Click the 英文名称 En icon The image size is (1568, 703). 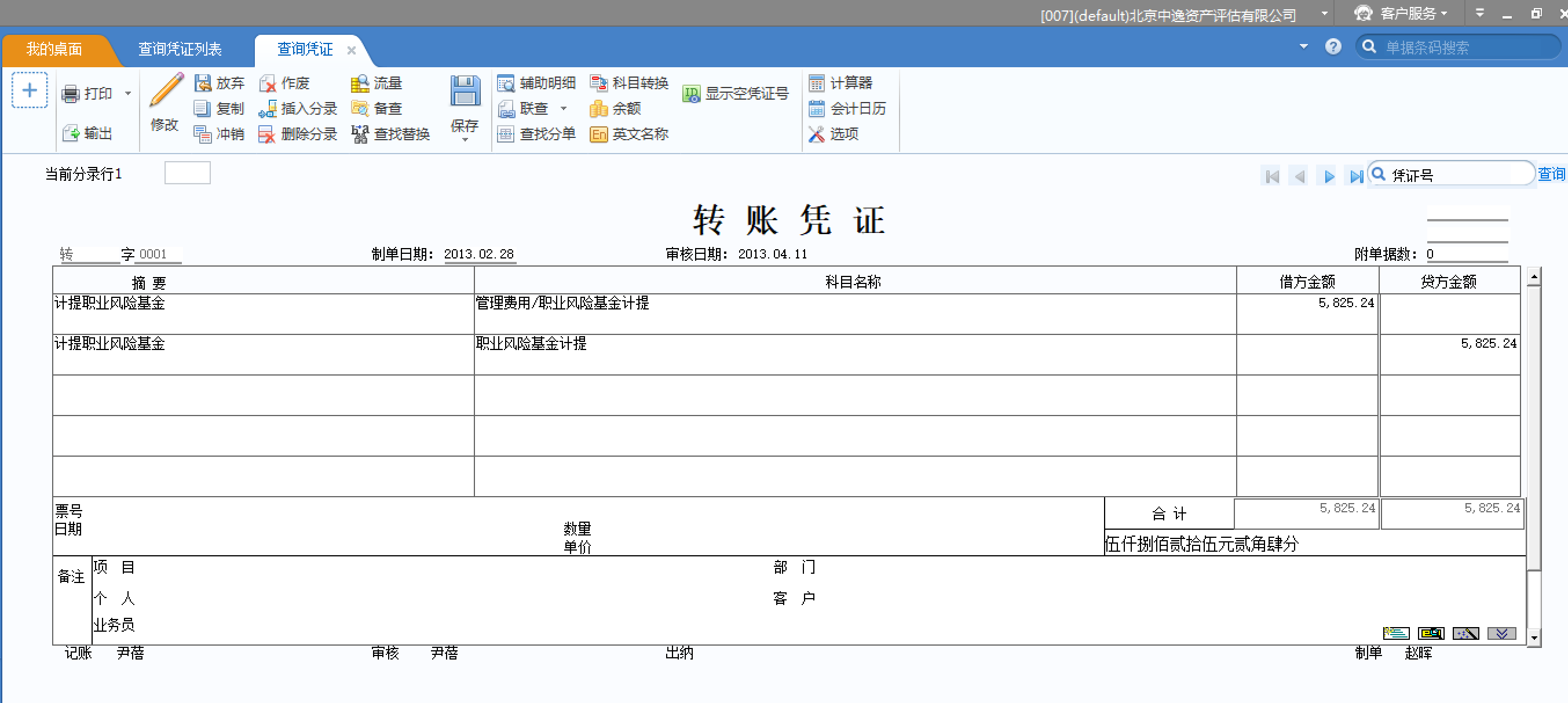598,134
